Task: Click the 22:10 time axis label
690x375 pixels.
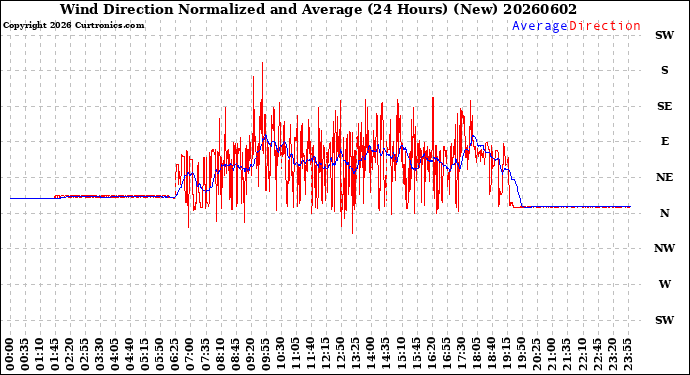Action: tap(582, 355)
